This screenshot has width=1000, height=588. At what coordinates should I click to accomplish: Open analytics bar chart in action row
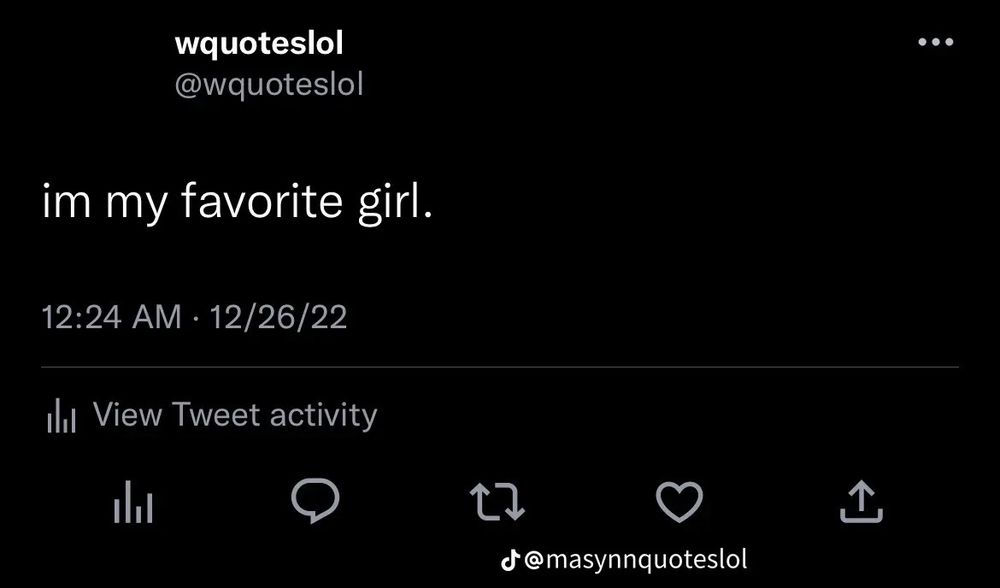point(133,502)
